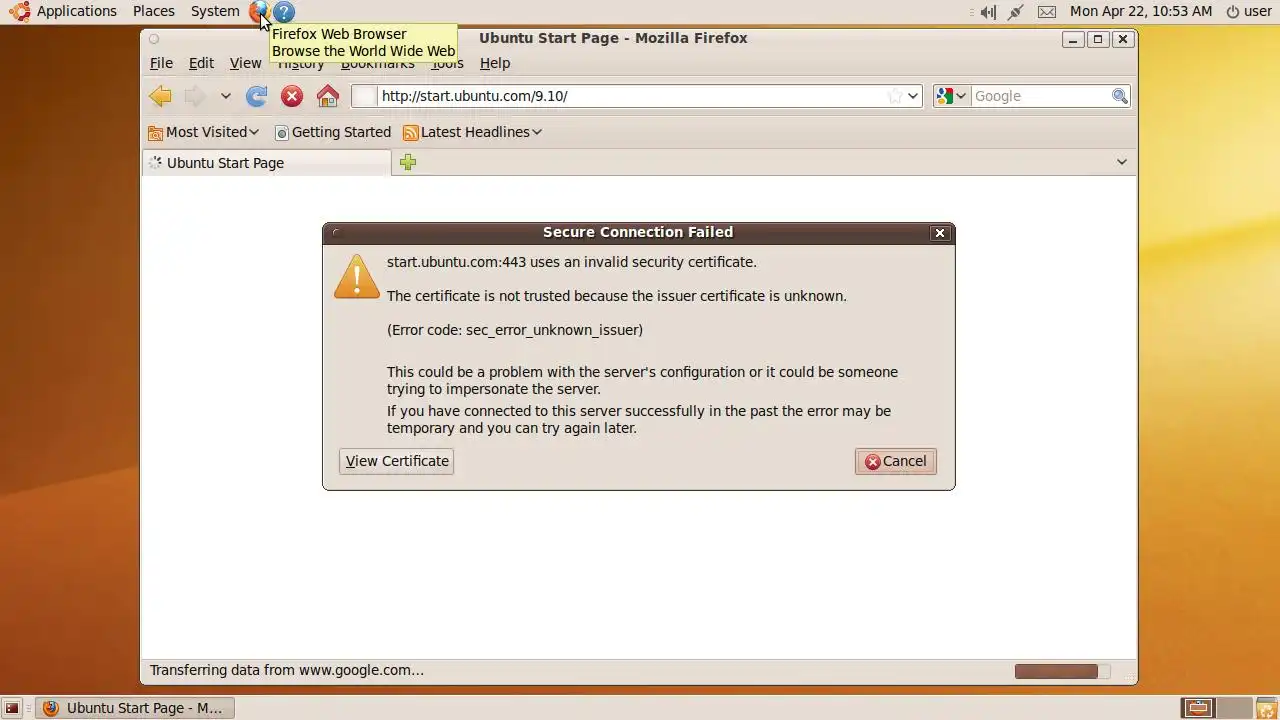Click the Transferring data status text
The image size is (1280, 720).
[287, 670]
